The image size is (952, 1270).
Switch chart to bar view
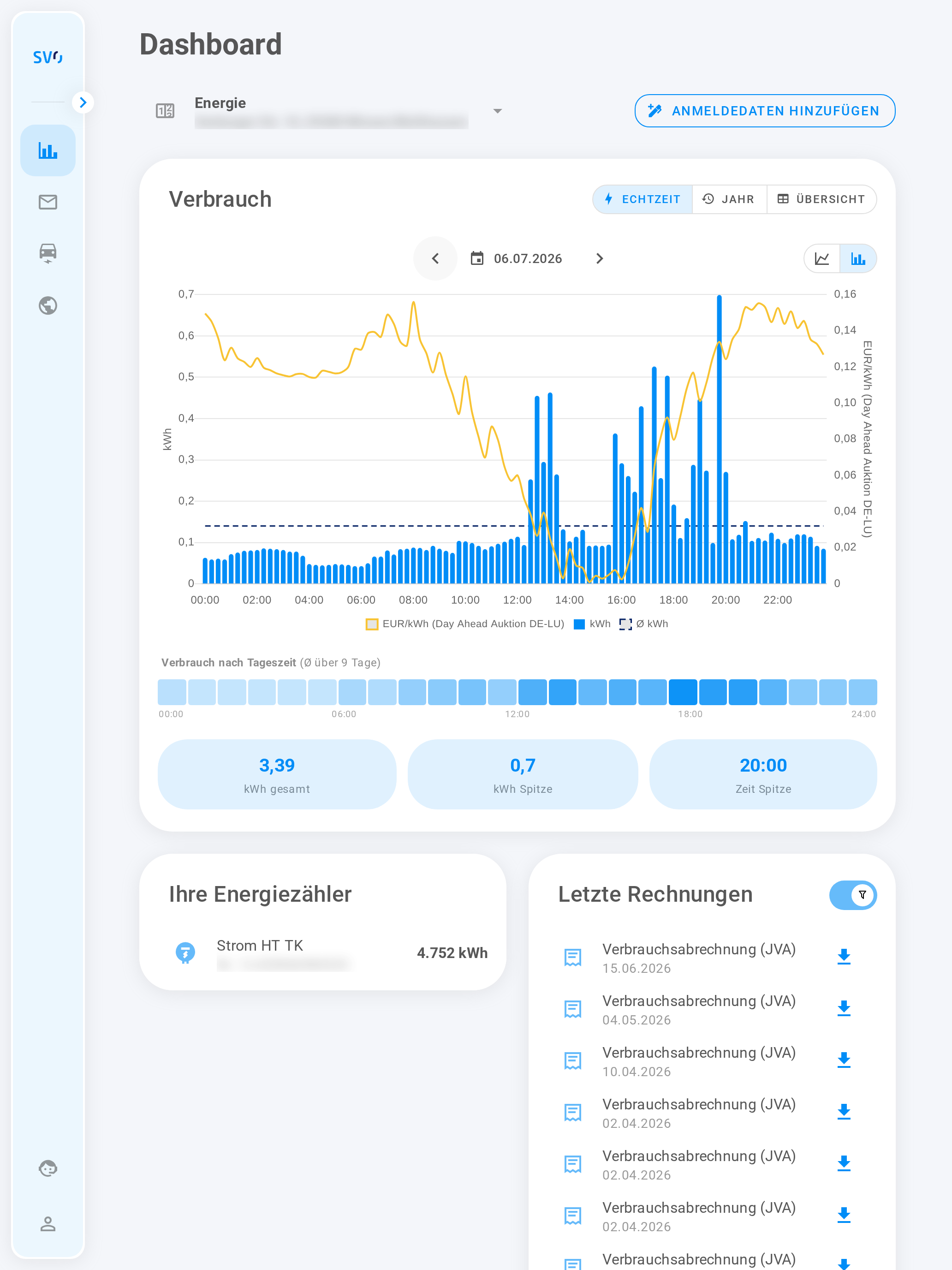(x=858, y=258)
